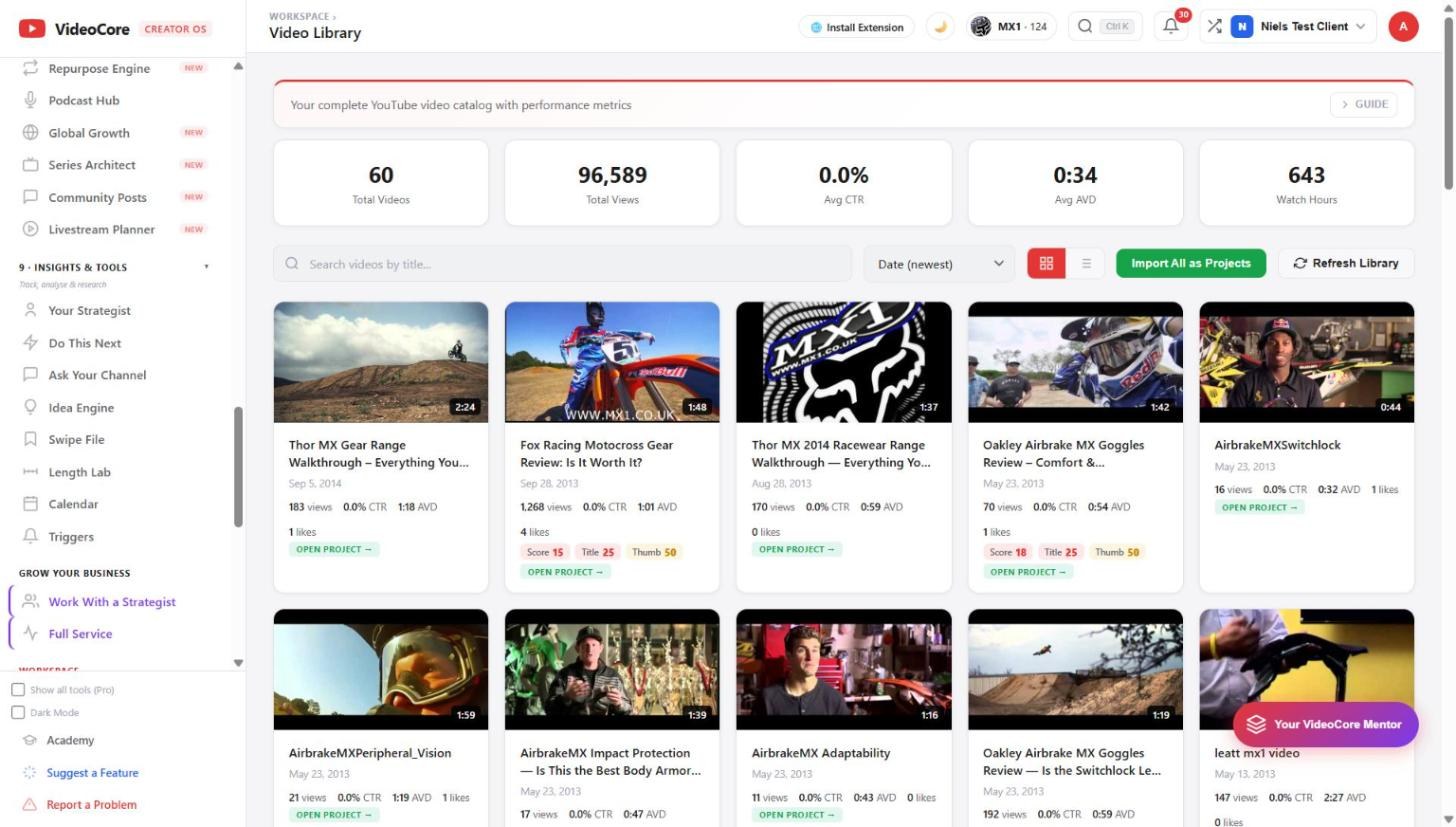
Task: Switch to grid view layout icon
Action: tap(1046, 263)
